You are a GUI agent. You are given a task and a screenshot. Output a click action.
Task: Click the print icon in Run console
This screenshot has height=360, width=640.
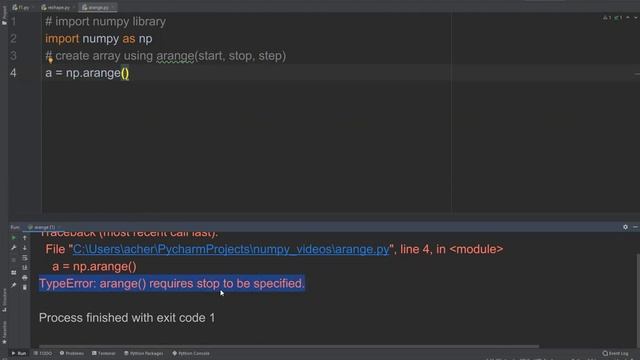(x=24, y=278)
